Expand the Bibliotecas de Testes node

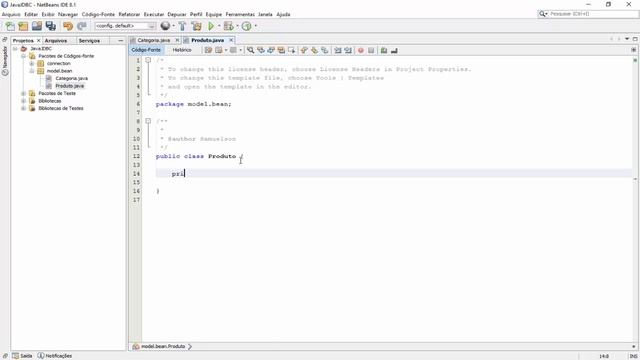click(x=24, y=108)
